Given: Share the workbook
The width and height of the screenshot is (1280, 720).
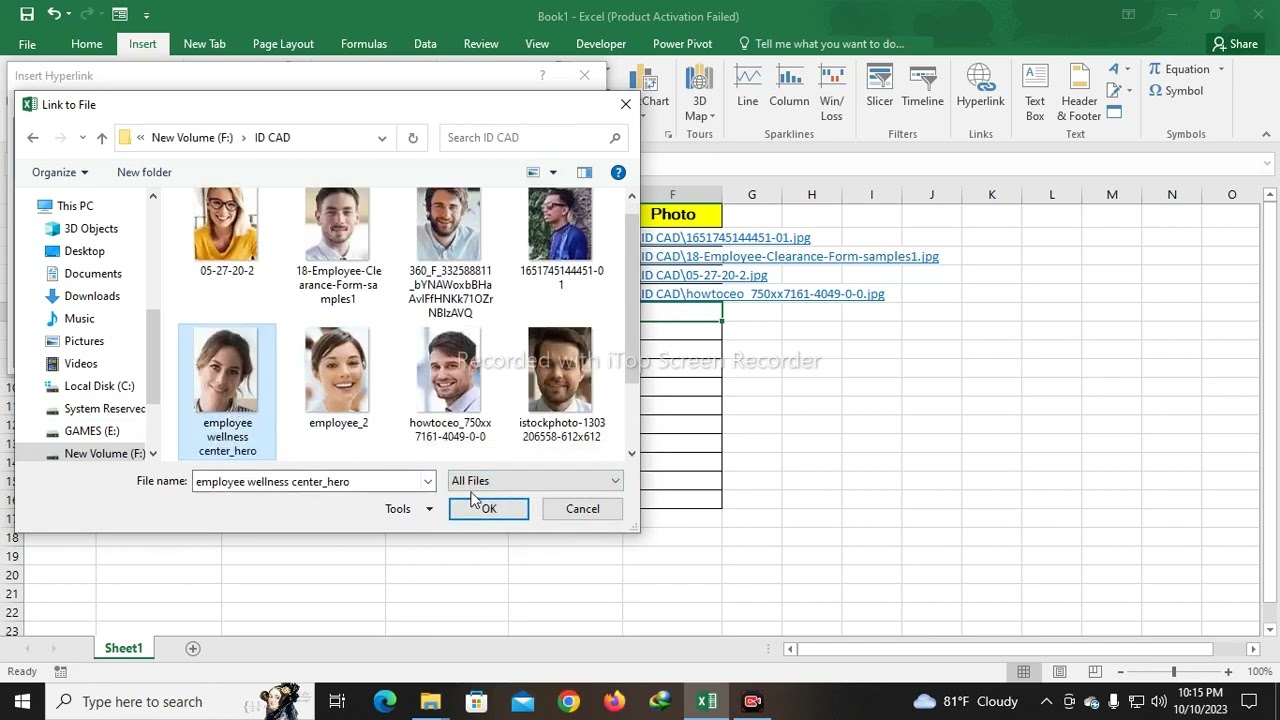Looking at the screenshot, I should pyautogui.click(x=1235, y=43).
